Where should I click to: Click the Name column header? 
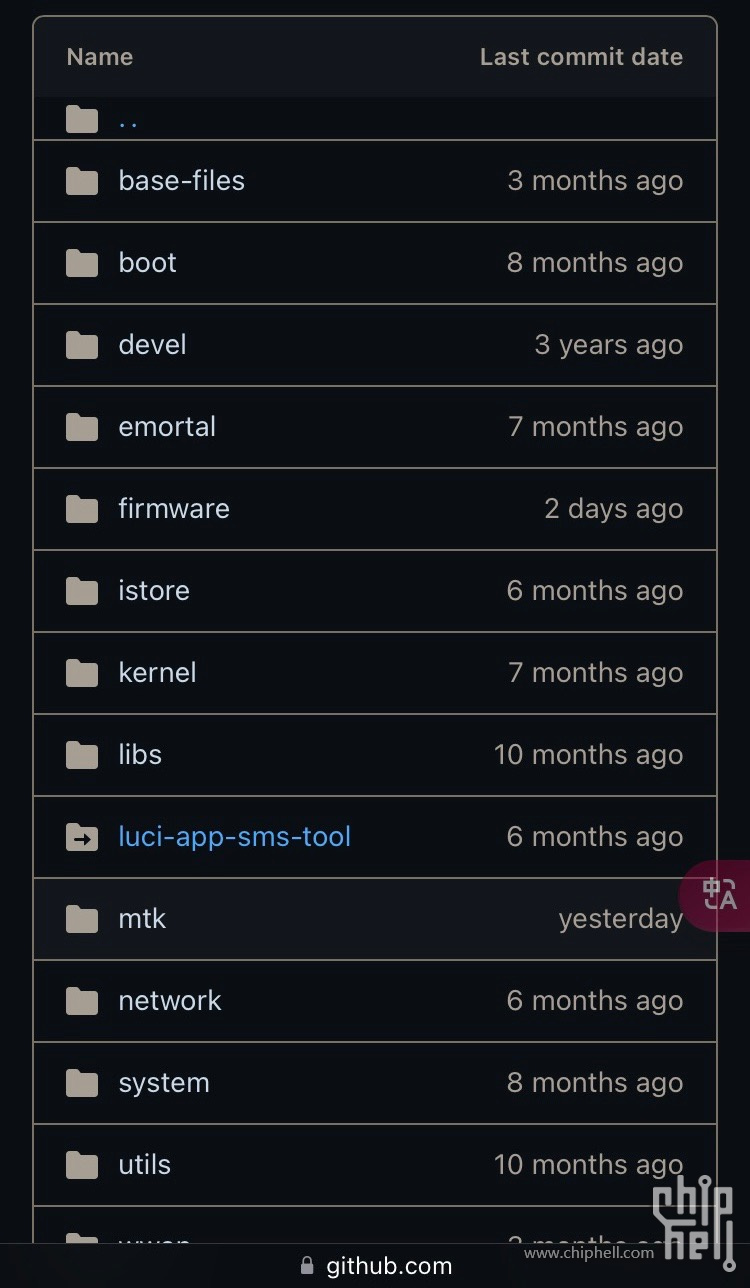pos(100,57)
